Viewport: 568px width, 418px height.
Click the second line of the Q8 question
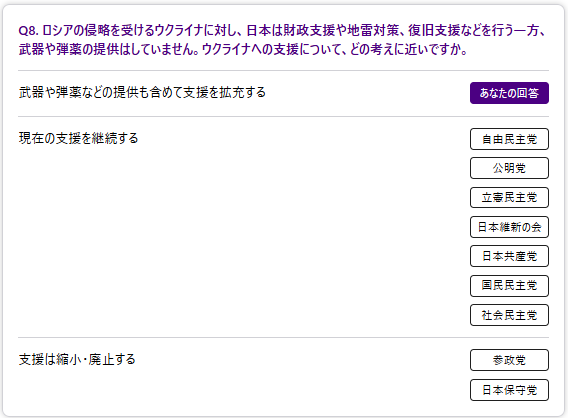[x=243, y=49]
